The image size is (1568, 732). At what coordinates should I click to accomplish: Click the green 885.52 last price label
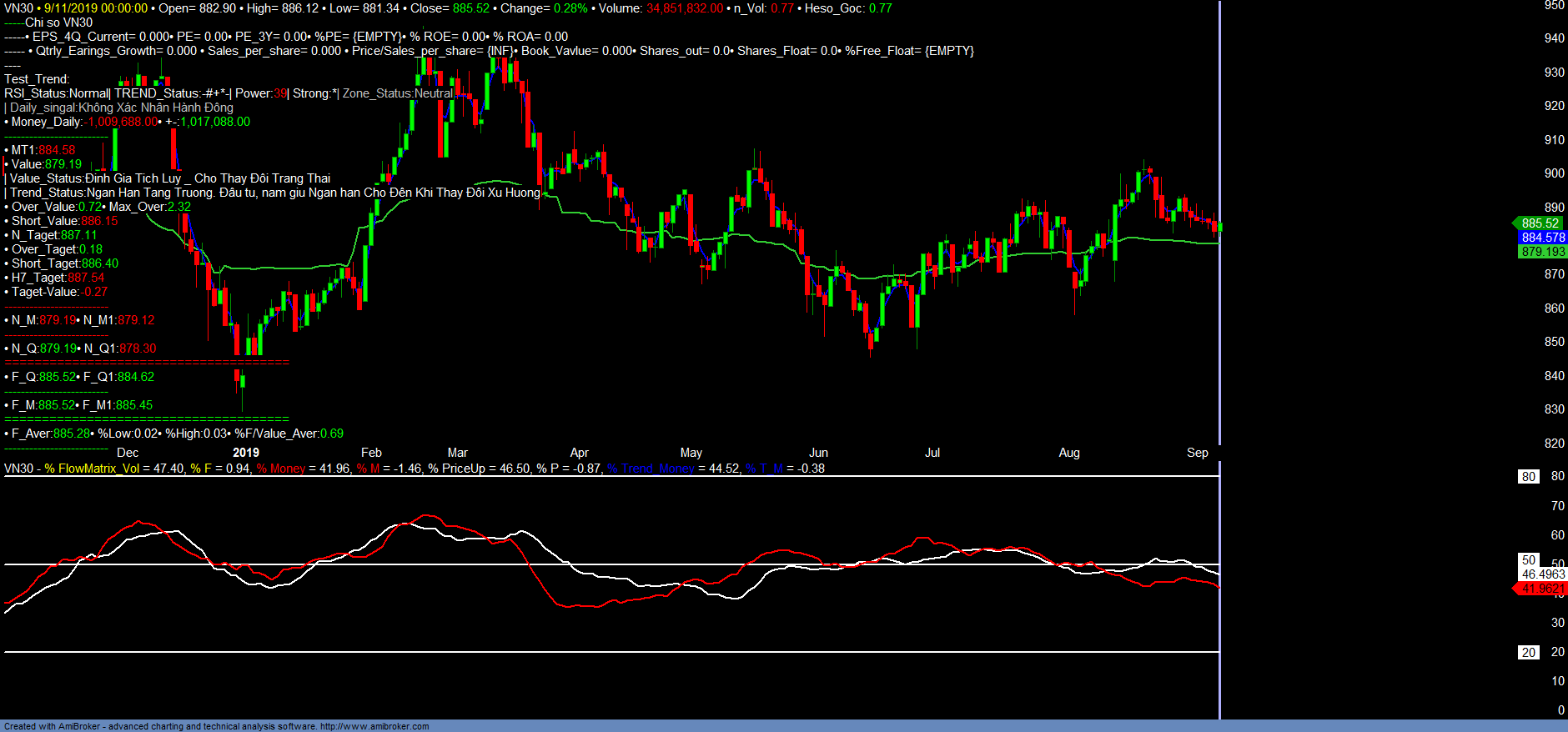1540,223
